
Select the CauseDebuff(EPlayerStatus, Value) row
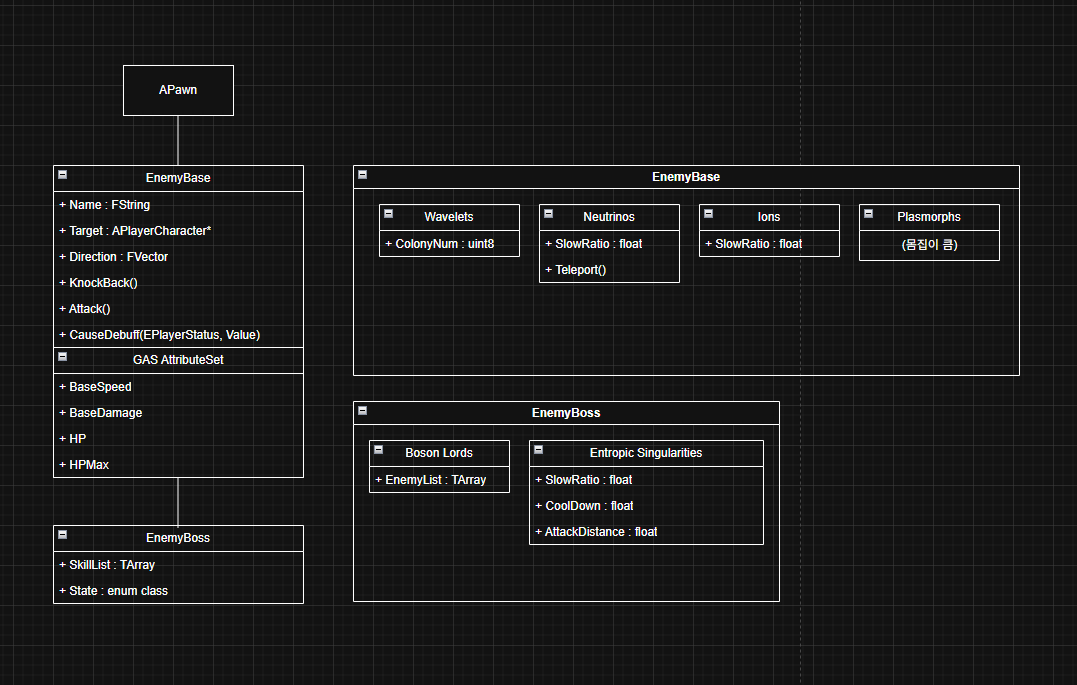[x=179, y=335]
